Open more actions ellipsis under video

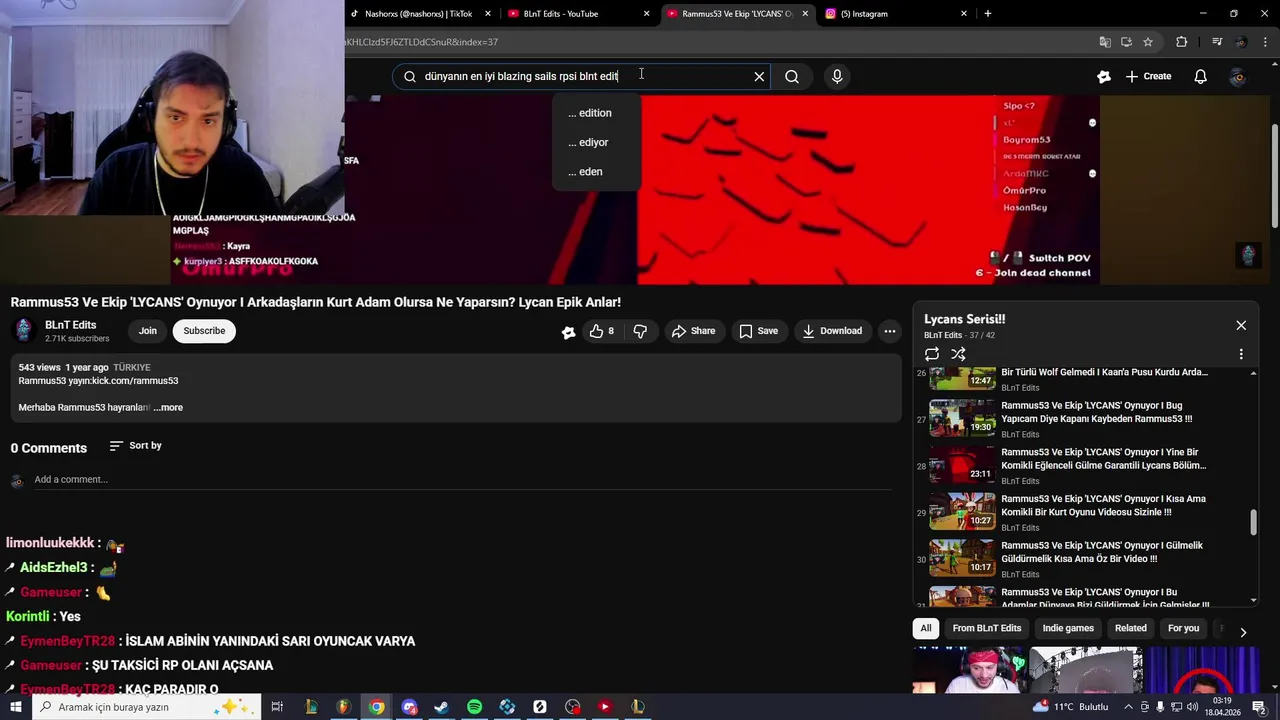(889, 331)
